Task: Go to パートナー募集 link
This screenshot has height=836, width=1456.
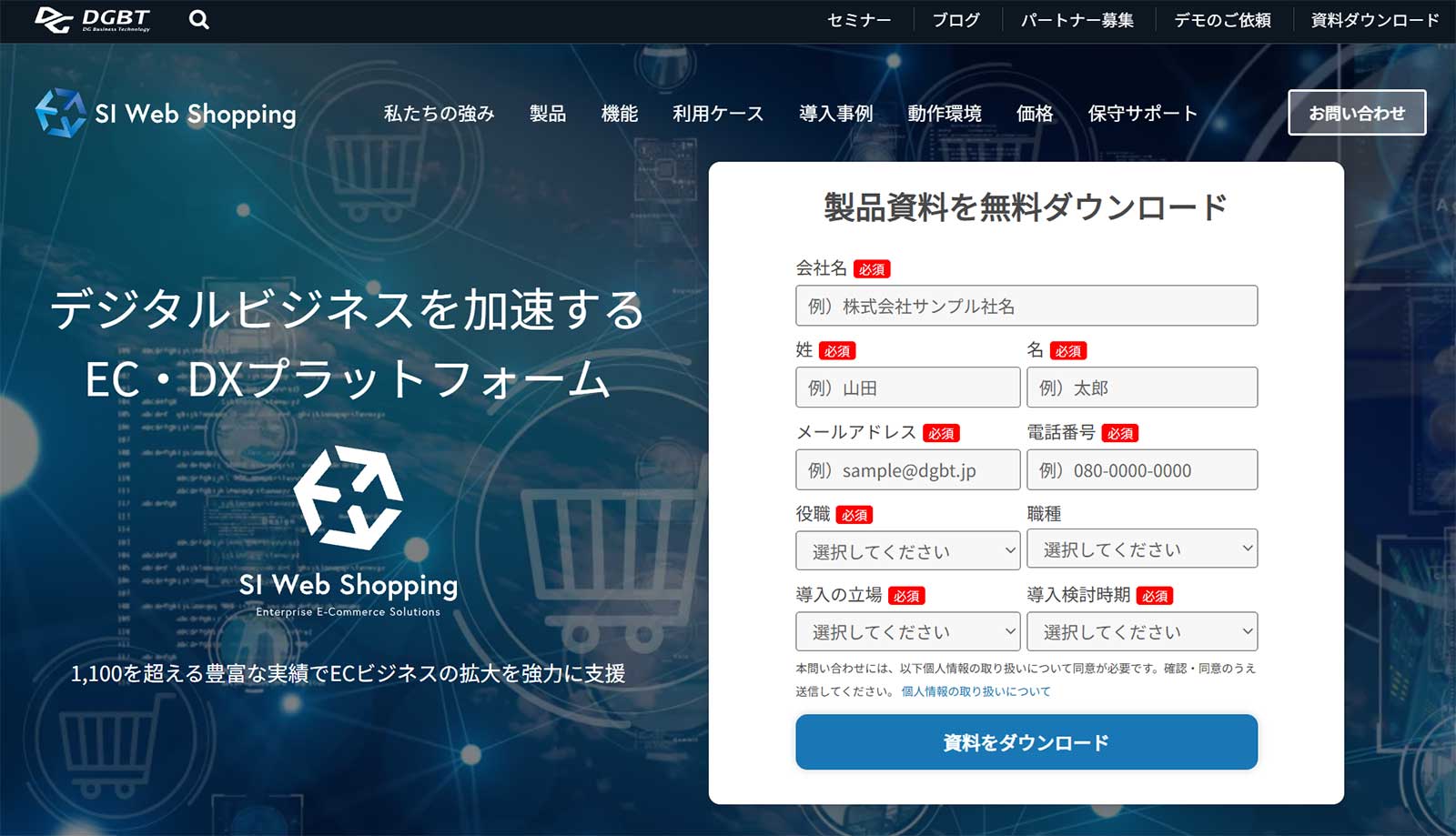Action: tap(1077, 20)
